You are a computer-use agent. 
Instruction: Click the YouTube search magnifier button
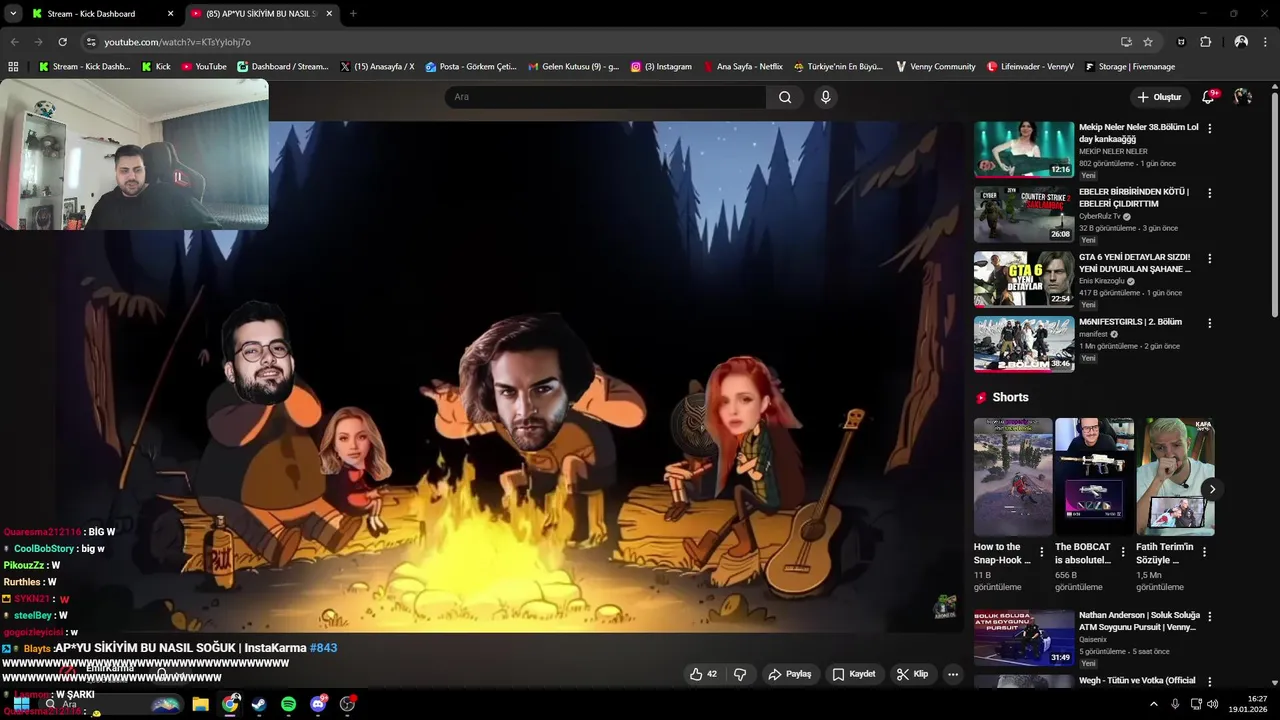(x=785, y=97)
